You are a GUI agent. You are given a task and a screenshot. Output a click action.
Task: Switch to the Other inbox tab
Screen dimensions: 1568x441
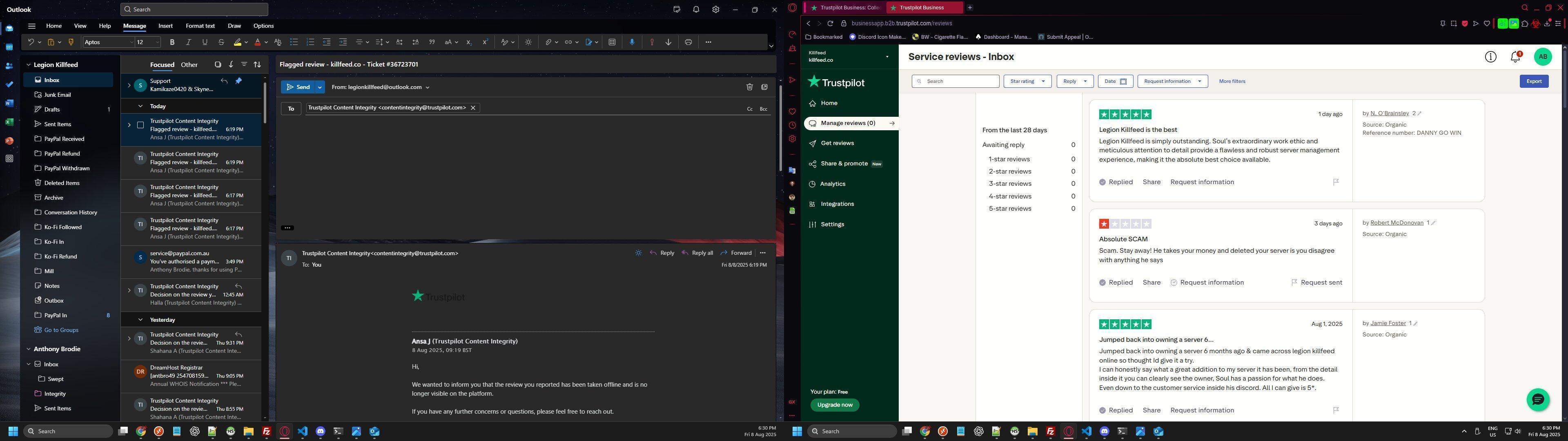coord(189,65)
